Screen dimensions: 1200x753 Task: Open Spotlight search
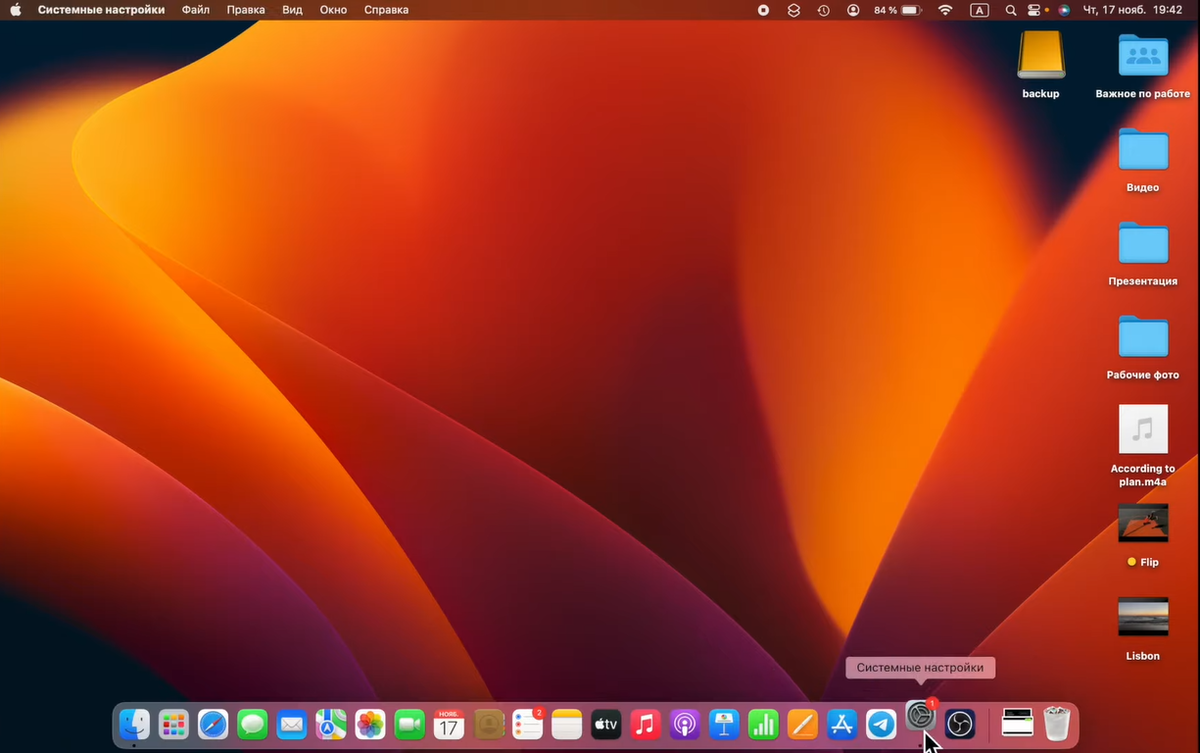(x=1011, y=10)
